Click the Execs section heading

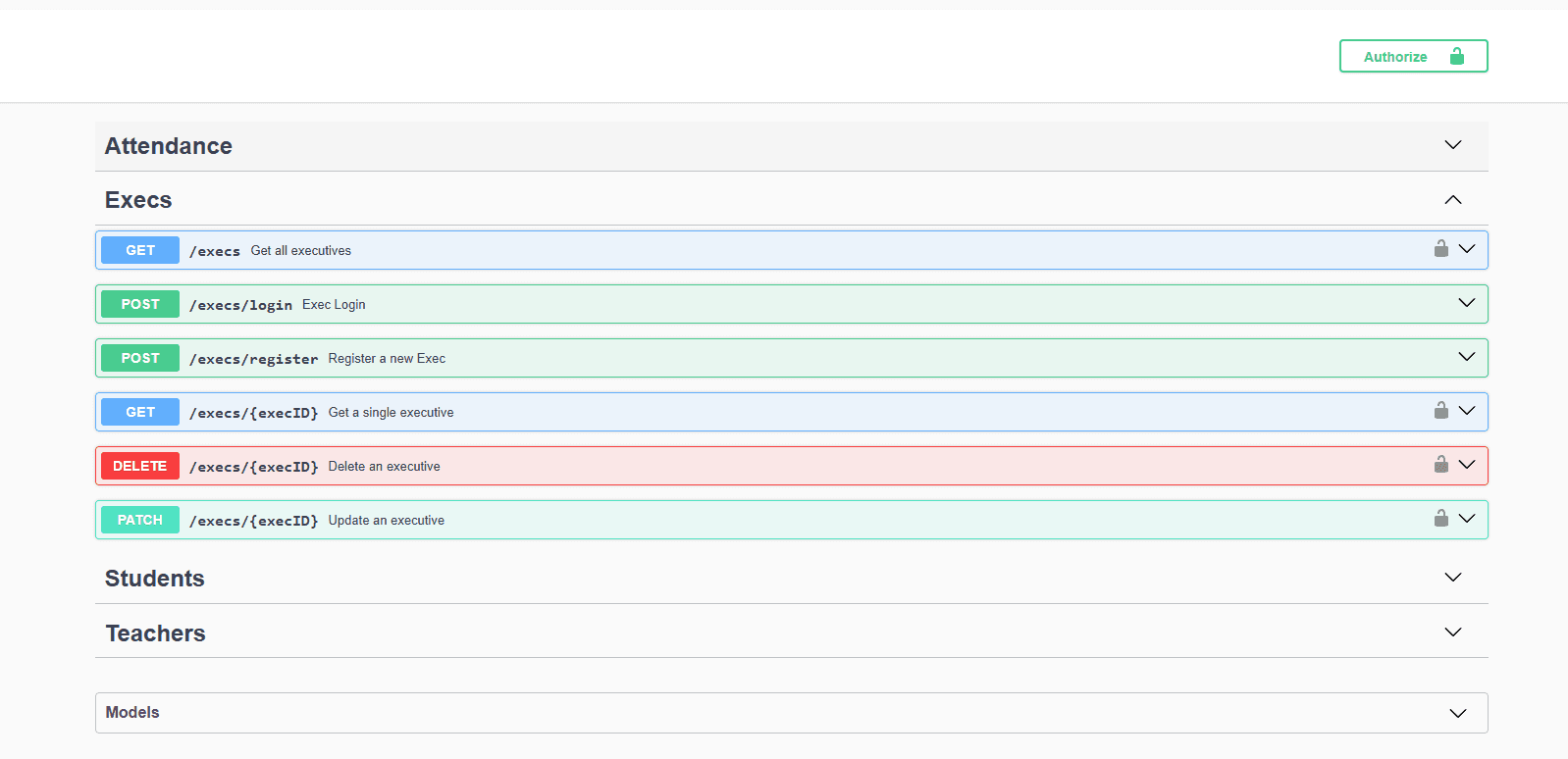coord(138,200)
